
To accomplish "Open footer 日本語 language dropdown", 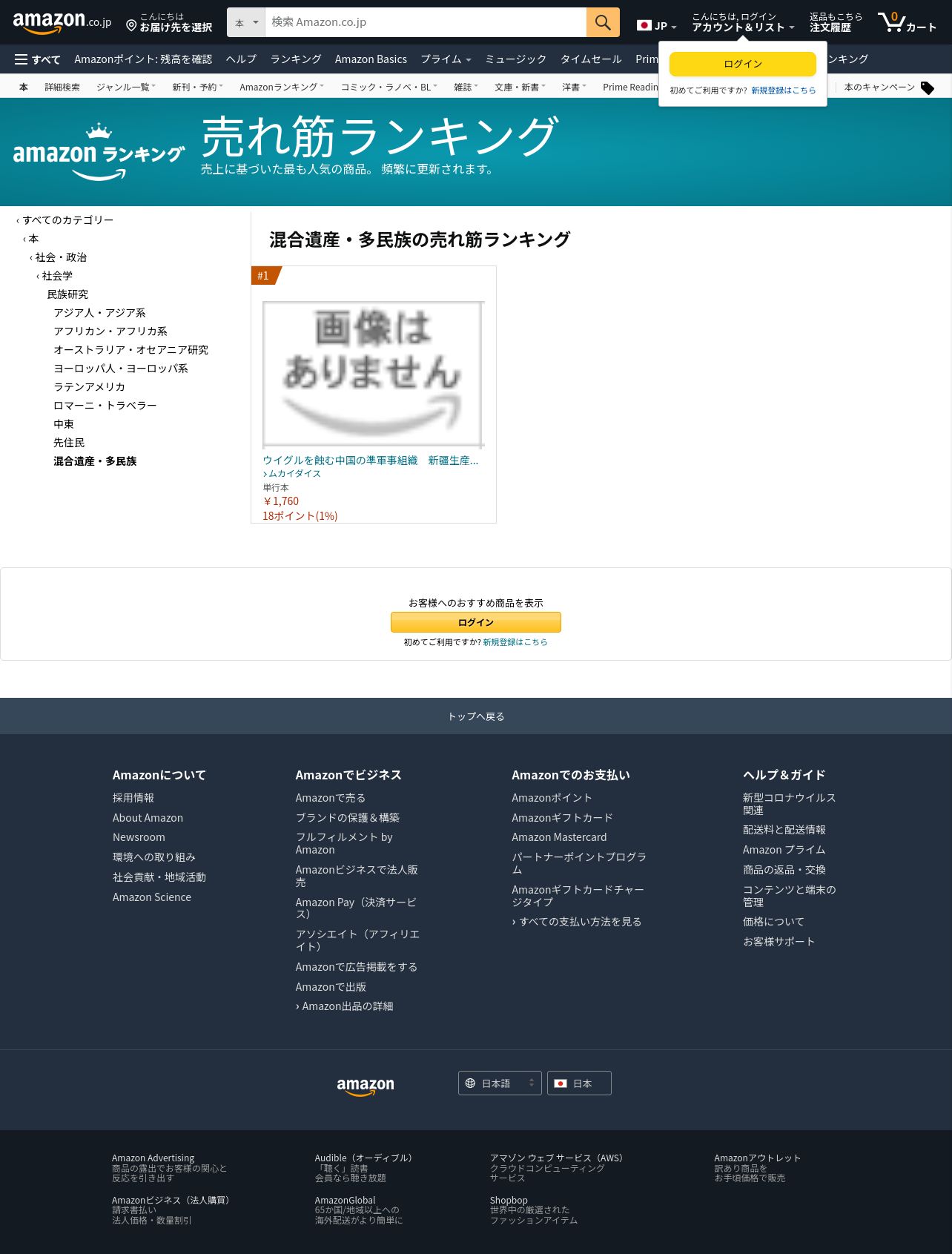I will coord(500,1083).
